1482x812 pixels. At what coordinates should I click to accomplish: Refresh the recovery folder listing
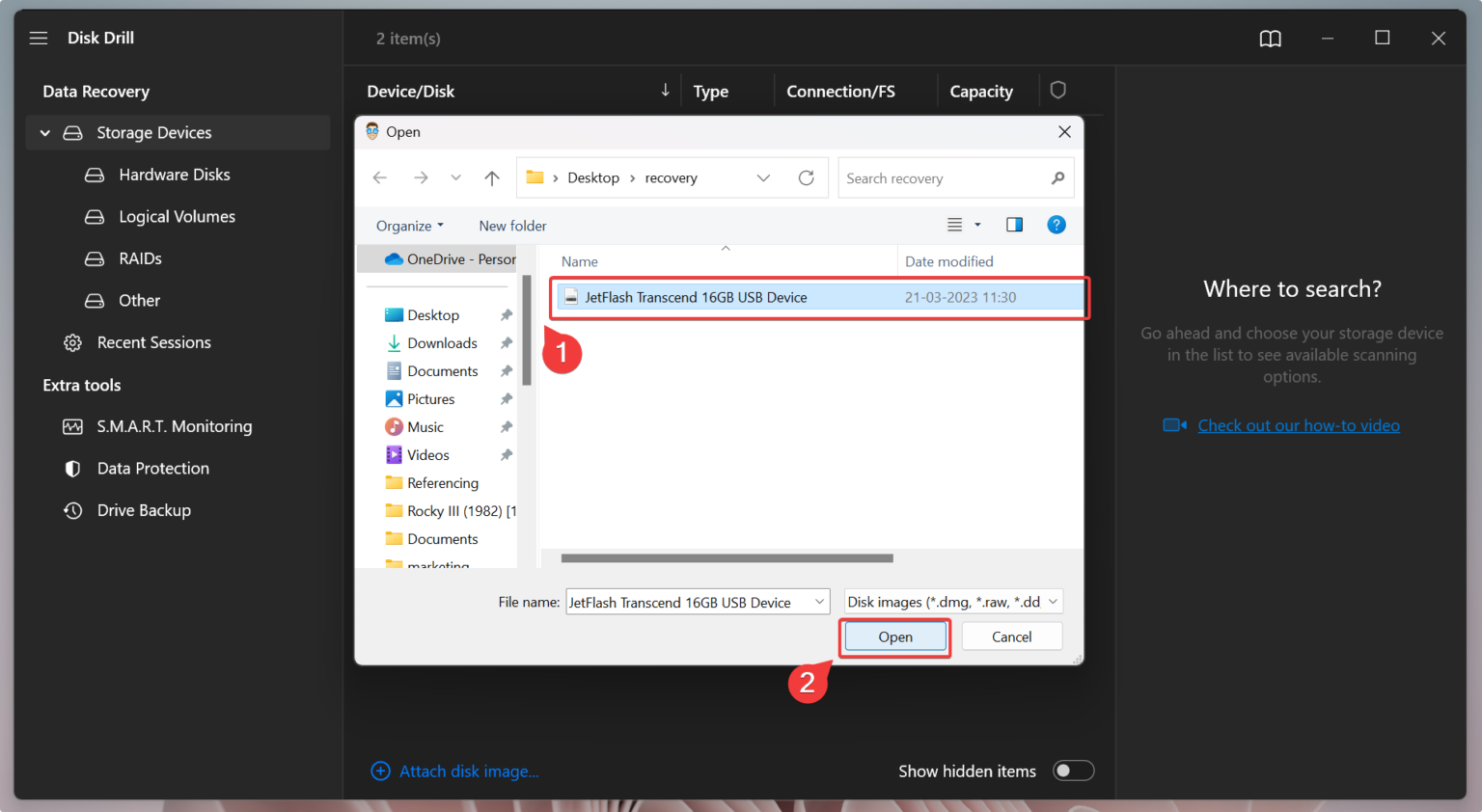click(807, 177)
